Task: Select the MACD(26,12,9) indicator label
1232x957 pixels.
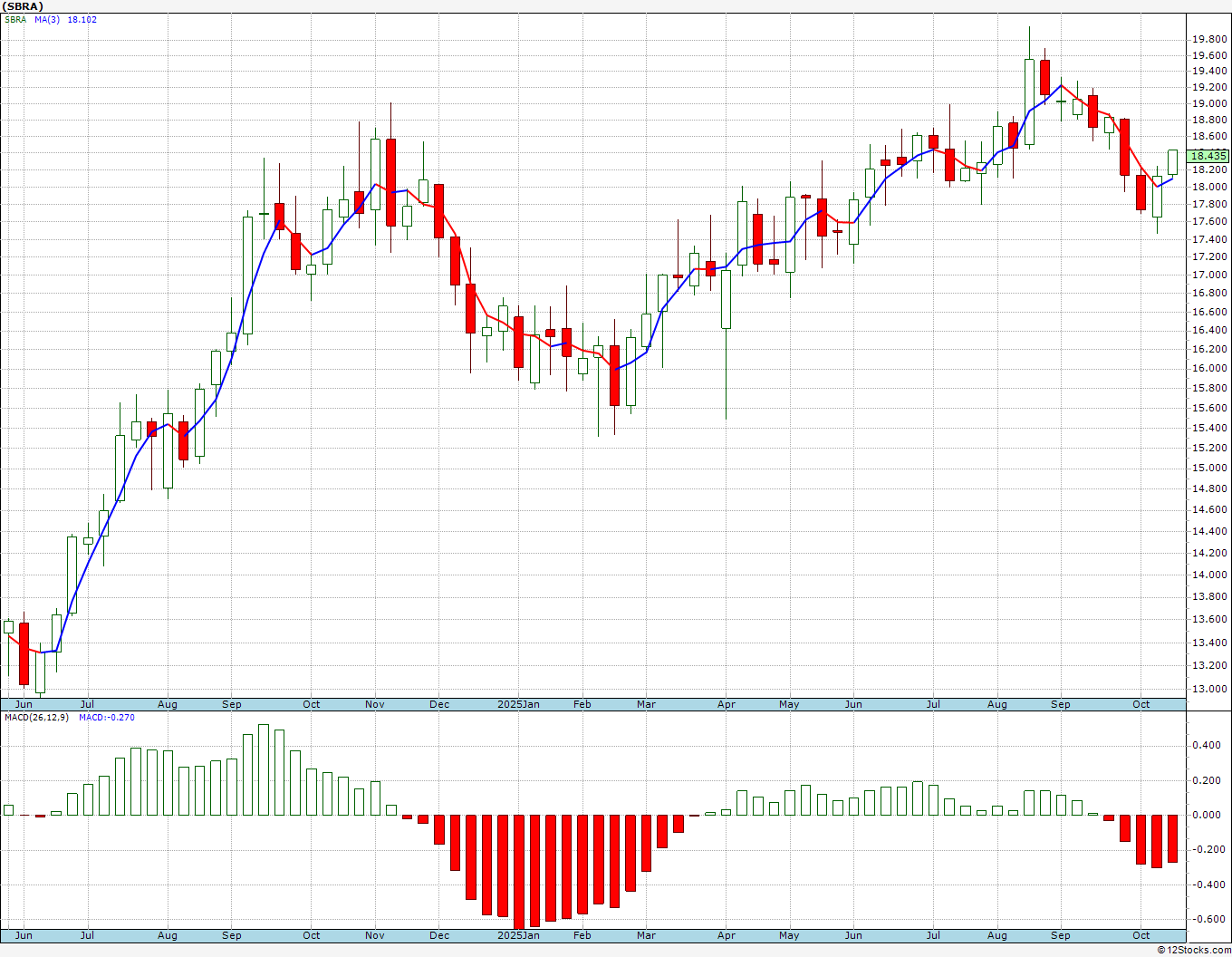Action: click(38, 718)
